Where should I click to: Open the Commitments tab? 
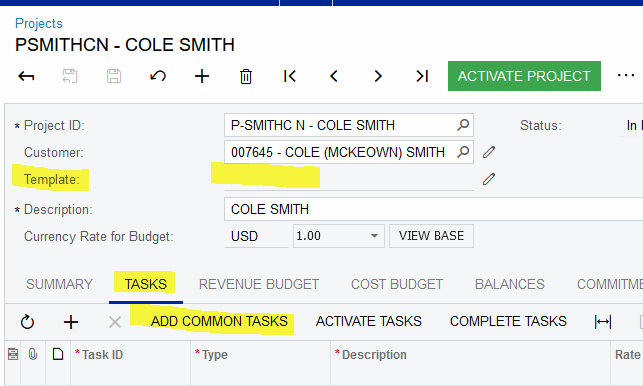[x=610, y=284]
